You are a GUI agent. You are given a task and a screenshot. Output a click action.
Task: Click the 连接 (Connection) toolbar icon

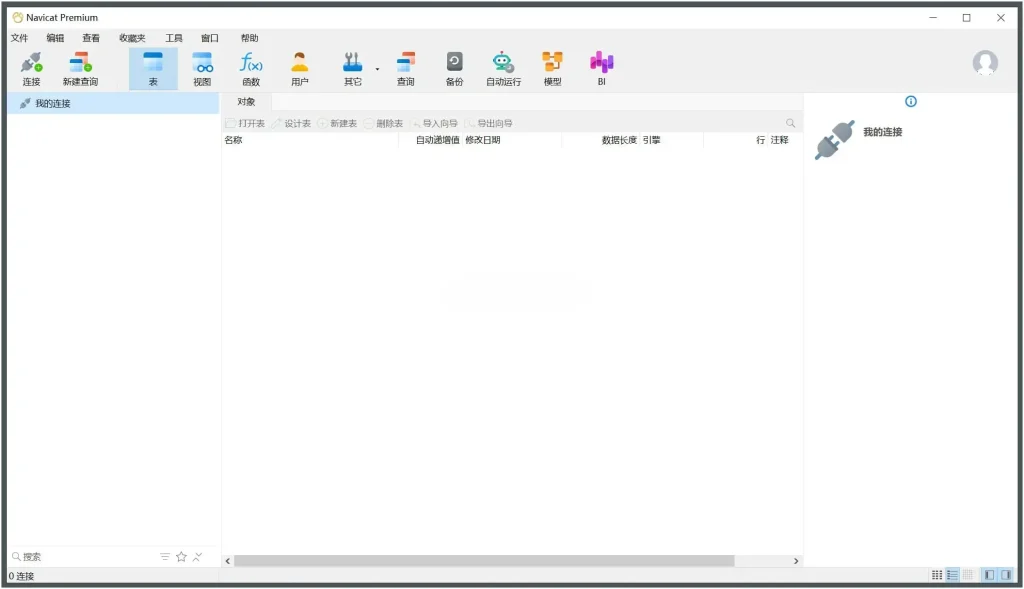tap(31, 69)
